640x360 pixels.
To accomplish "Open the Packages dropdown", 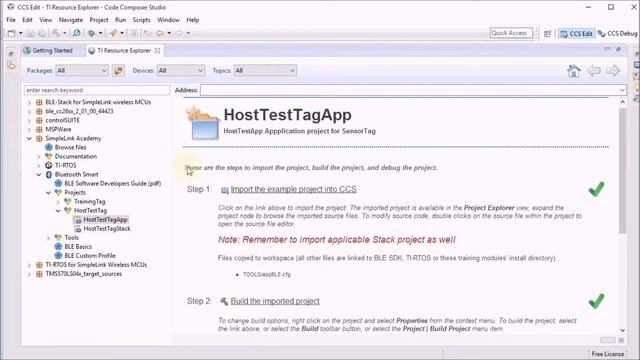I will pos(82,71).
